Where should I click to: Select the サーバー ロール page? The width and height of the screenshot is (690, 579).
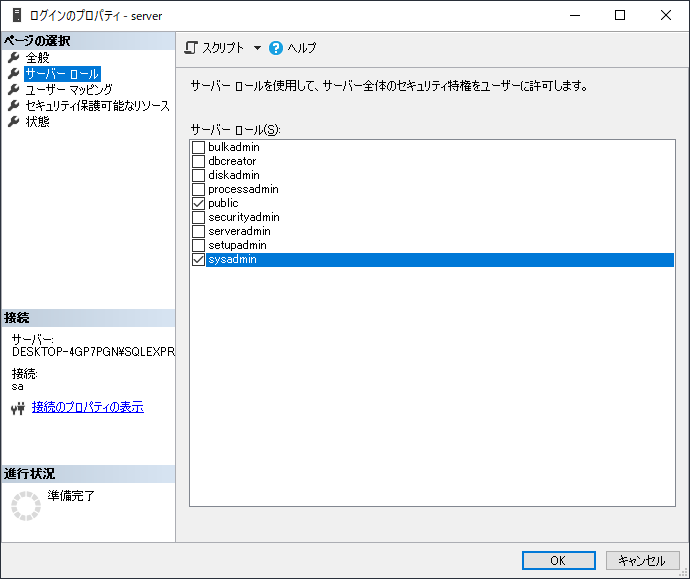pyautogui.click(x=62, y=74)
